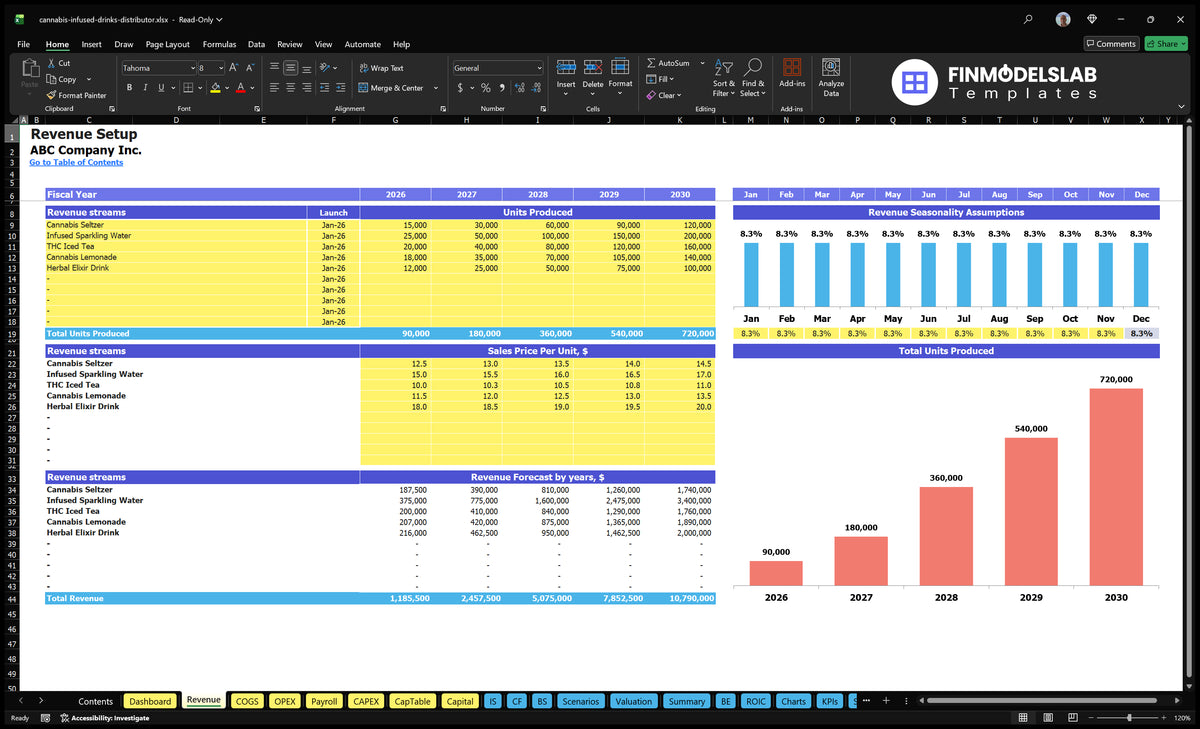
Task: Click the Delete cells button
Action: click(593, 75)
